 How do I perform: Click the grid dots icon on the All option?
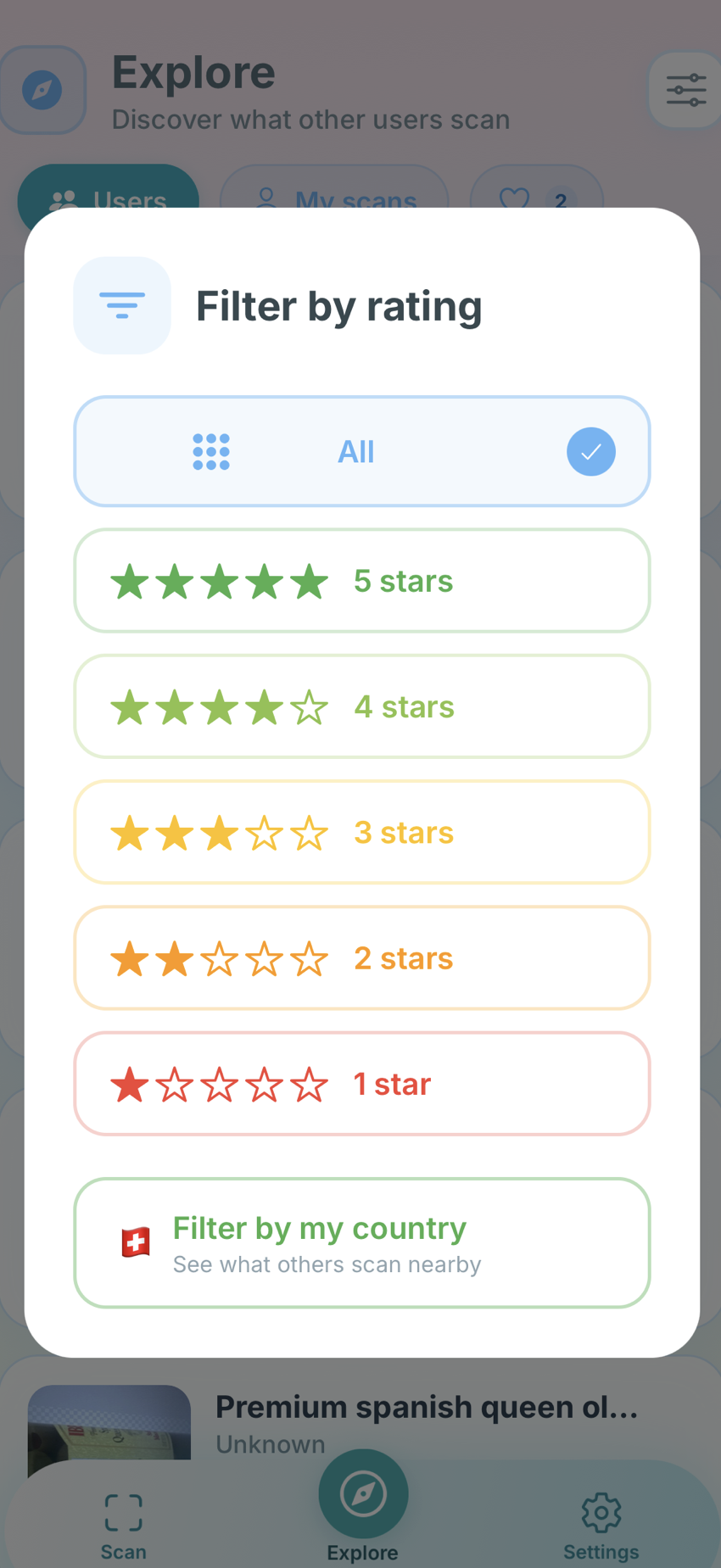(x=210, y=451)
